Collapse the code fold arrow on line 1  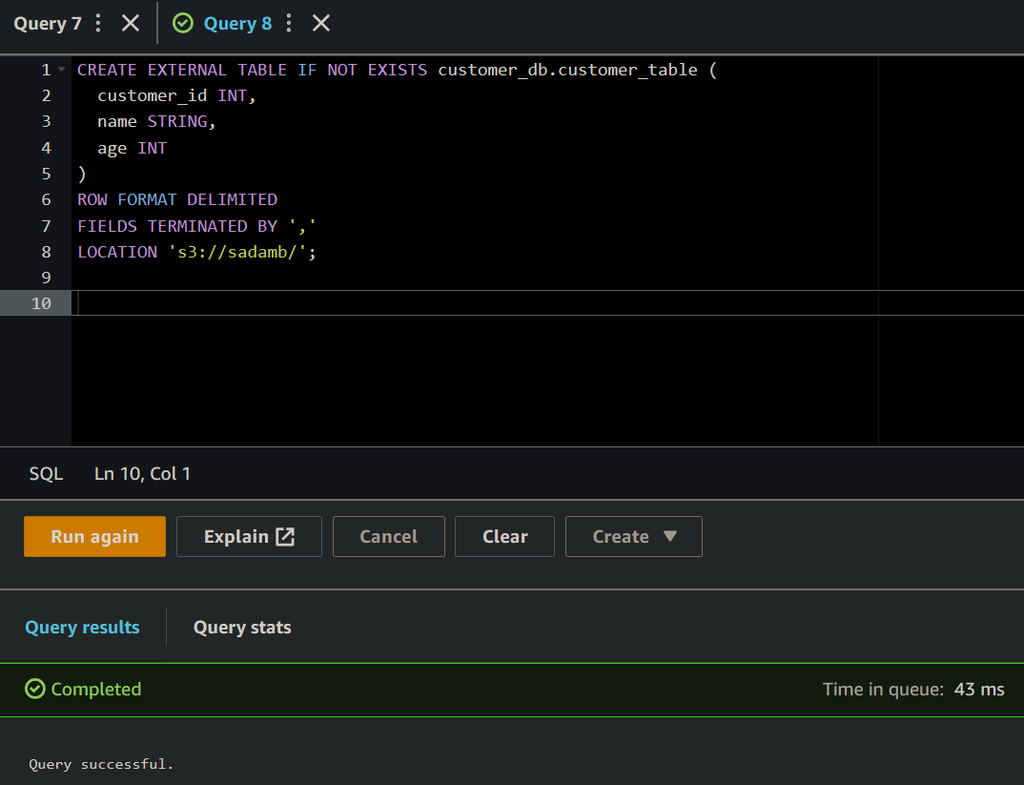[x=61, y=70]
